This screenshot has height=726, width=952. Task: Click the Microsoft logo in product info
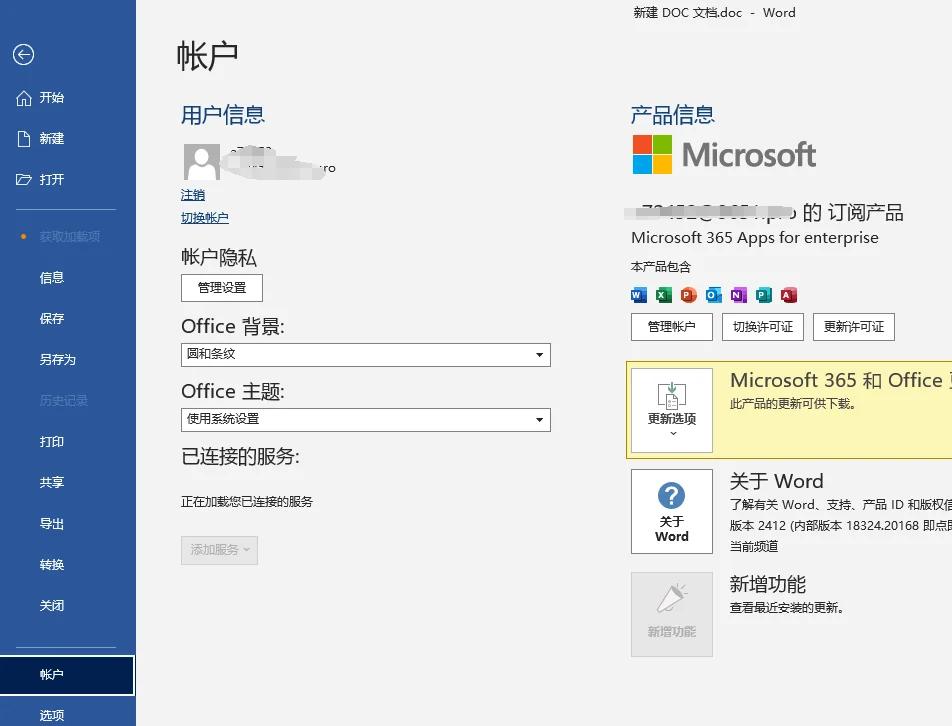[x=724, y=154]
